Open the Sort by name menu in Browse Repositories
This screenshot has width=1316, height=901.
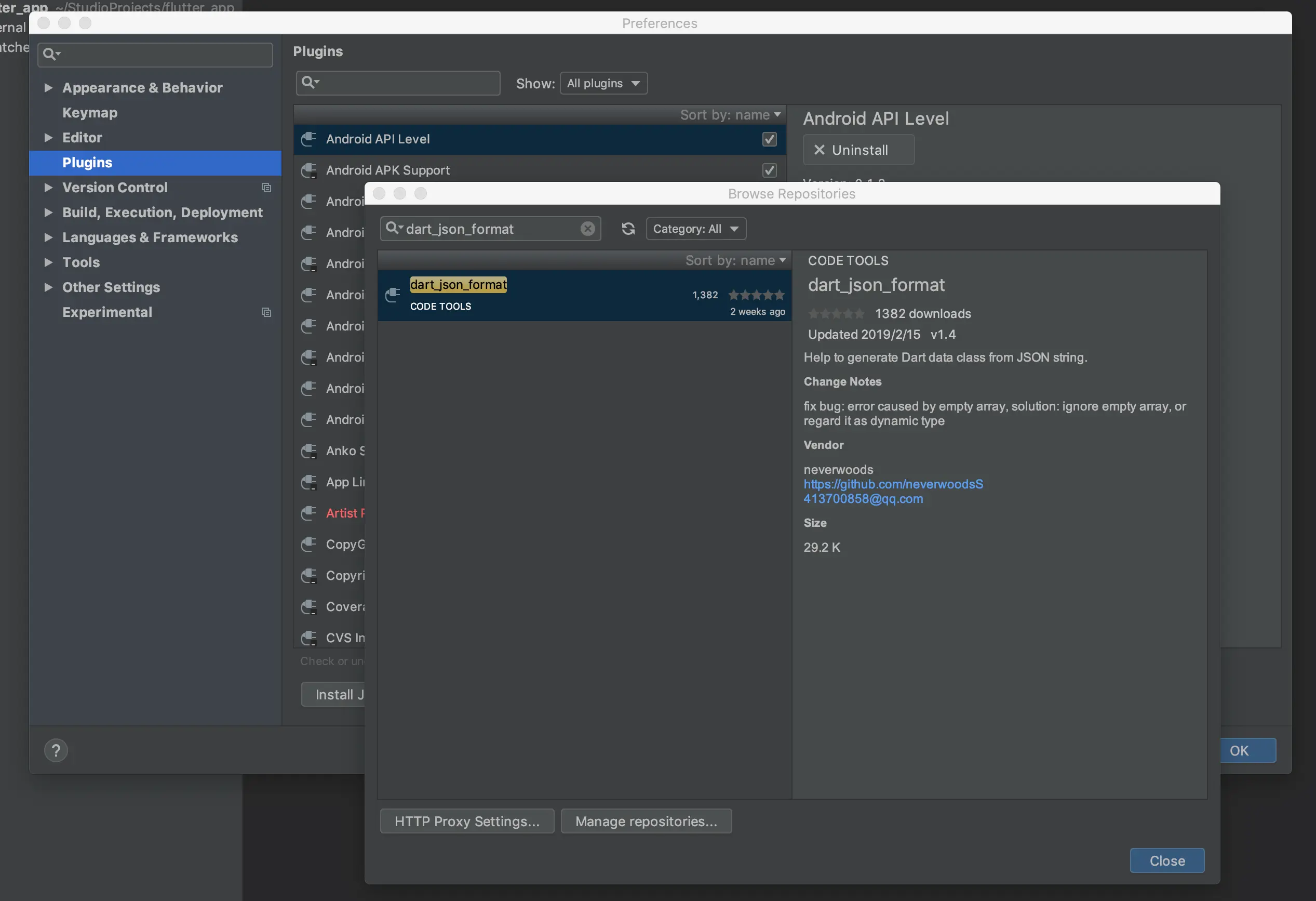pyautogui.click(x=735, y=261)
